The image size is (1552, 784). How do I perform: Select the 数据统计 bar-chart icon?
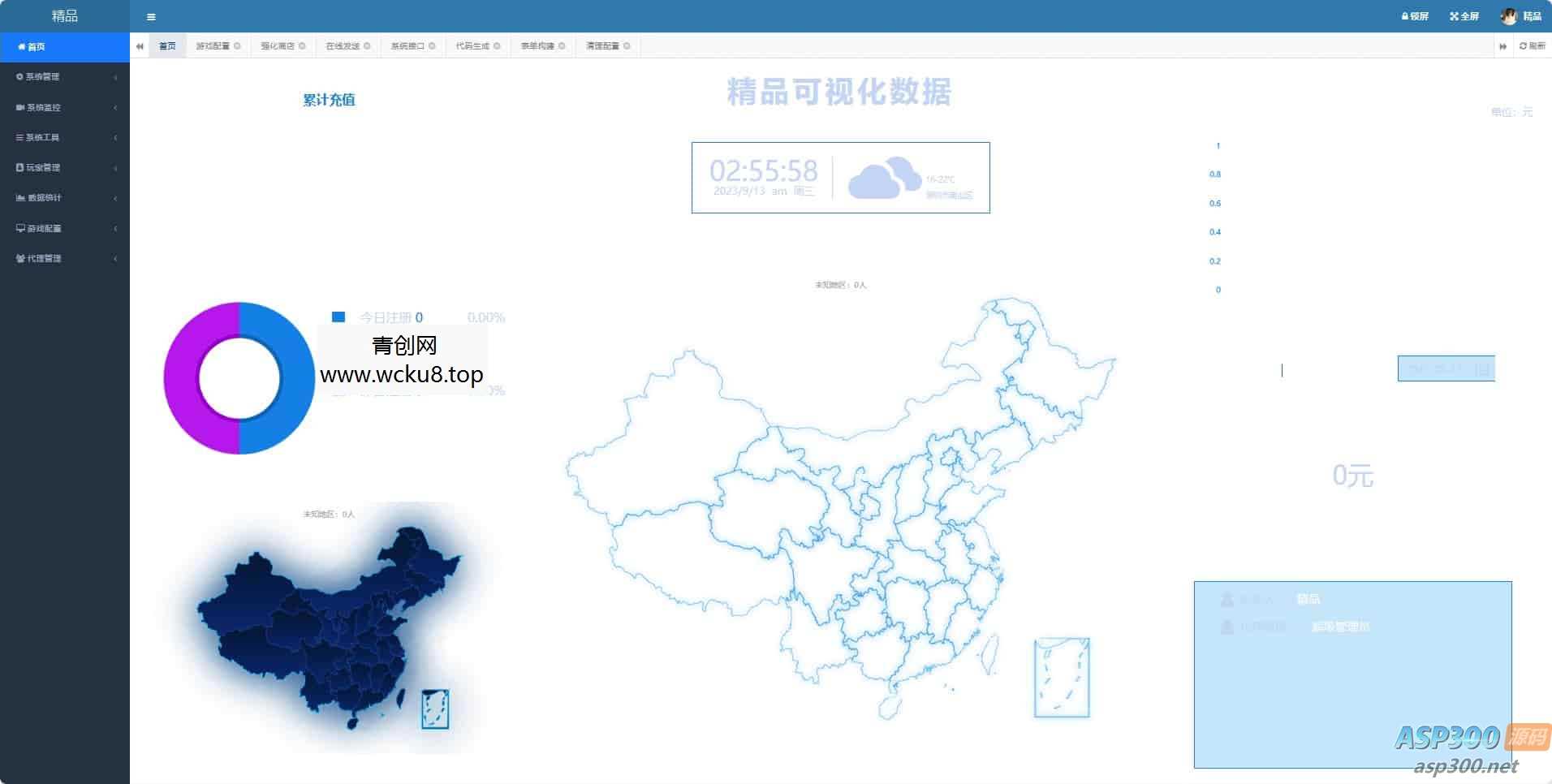coord(20,197)
